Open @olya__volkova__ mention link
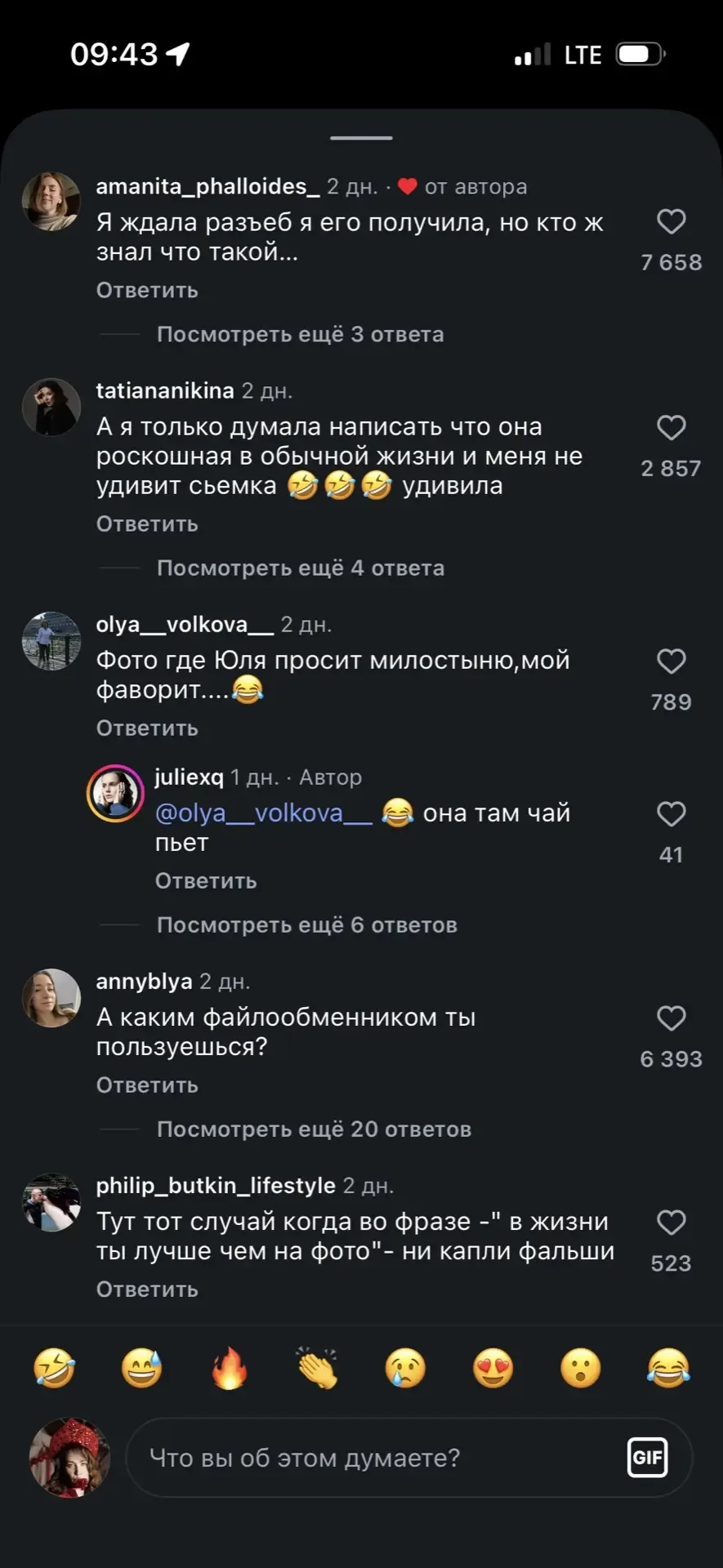723x1568 pixels. (x=263, y=813)
